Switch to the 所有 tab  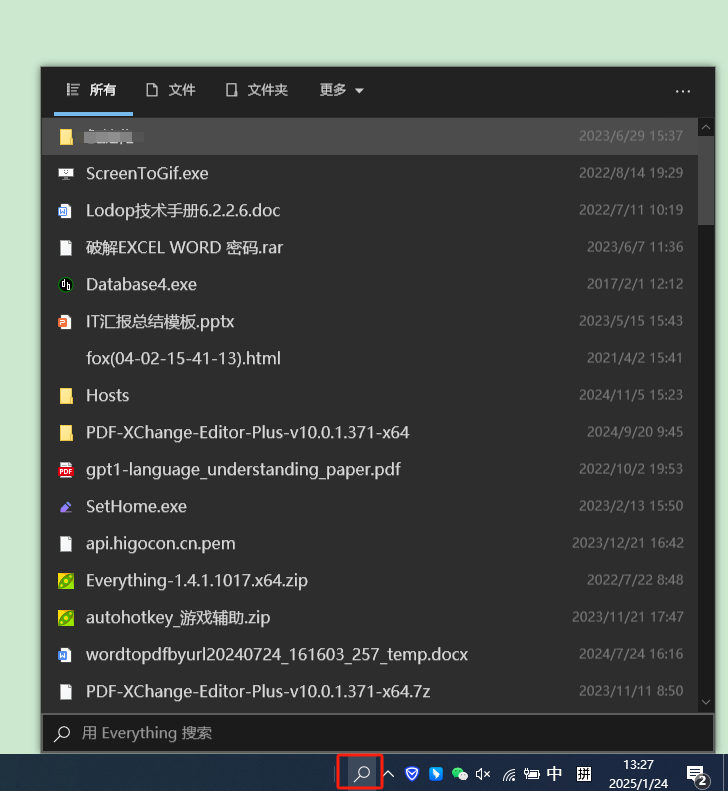point(93,90)
